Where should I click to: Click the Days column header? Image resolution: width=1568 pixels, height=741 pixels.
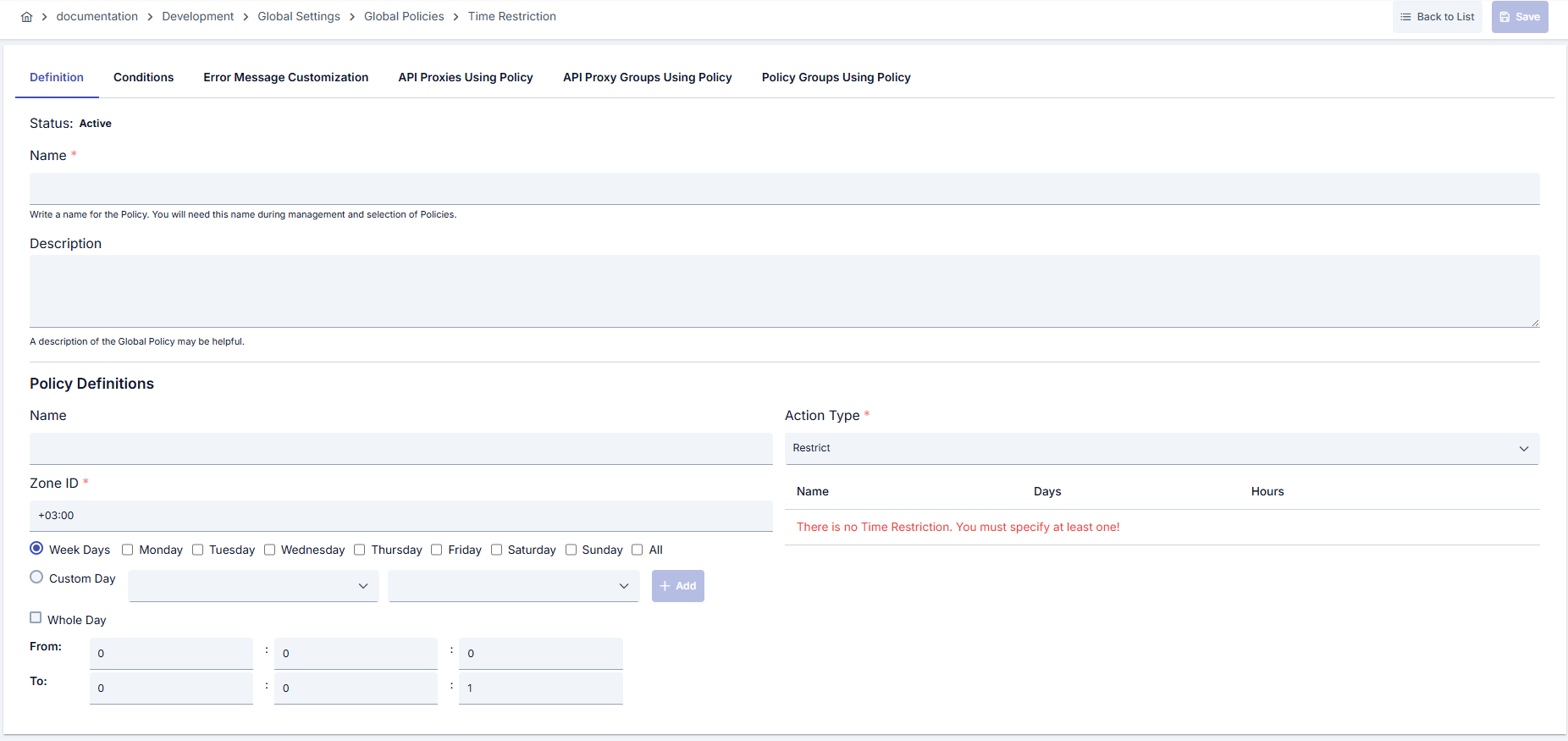pos(1047,491)
